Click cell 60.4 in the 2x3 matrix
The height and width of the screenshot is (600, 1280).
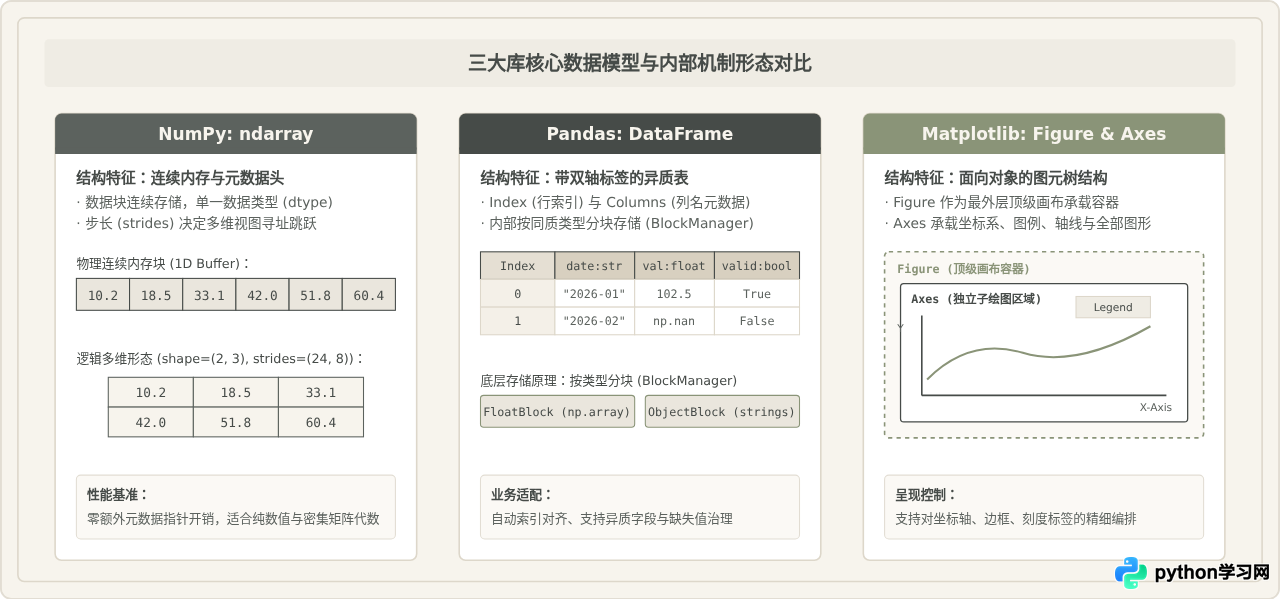coord(321,422)
